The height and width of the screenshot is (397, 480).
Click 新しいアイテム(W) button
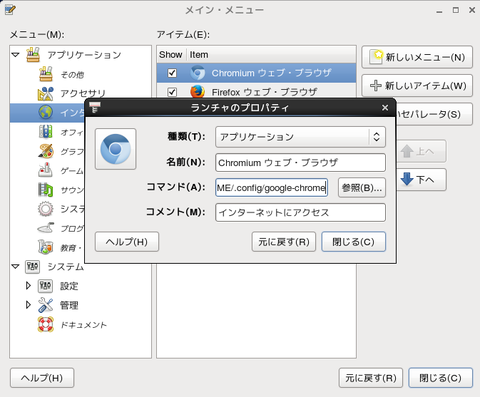pyautogui.click(x=417, y=86)
